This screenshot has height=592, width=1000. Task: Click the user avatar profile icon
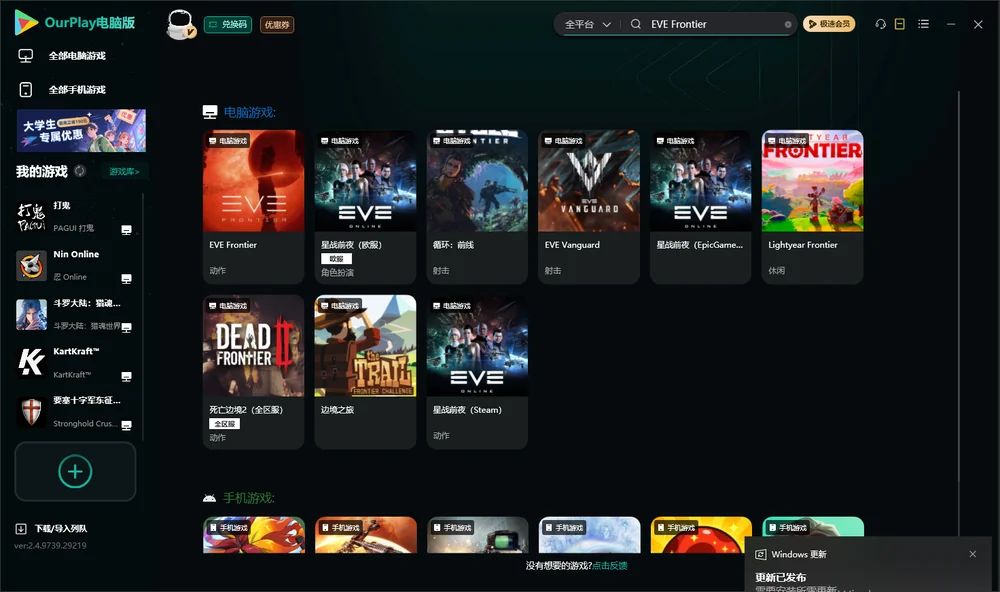[180, 24]
